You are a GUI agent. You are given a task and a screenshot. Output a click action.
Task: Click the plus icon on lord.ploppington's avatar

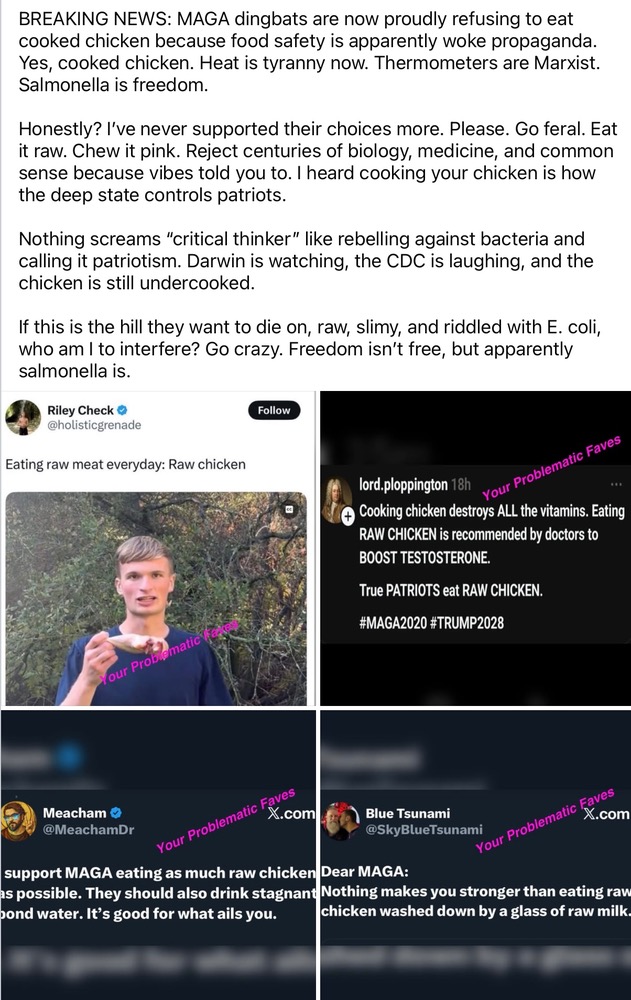coord(347,517)
